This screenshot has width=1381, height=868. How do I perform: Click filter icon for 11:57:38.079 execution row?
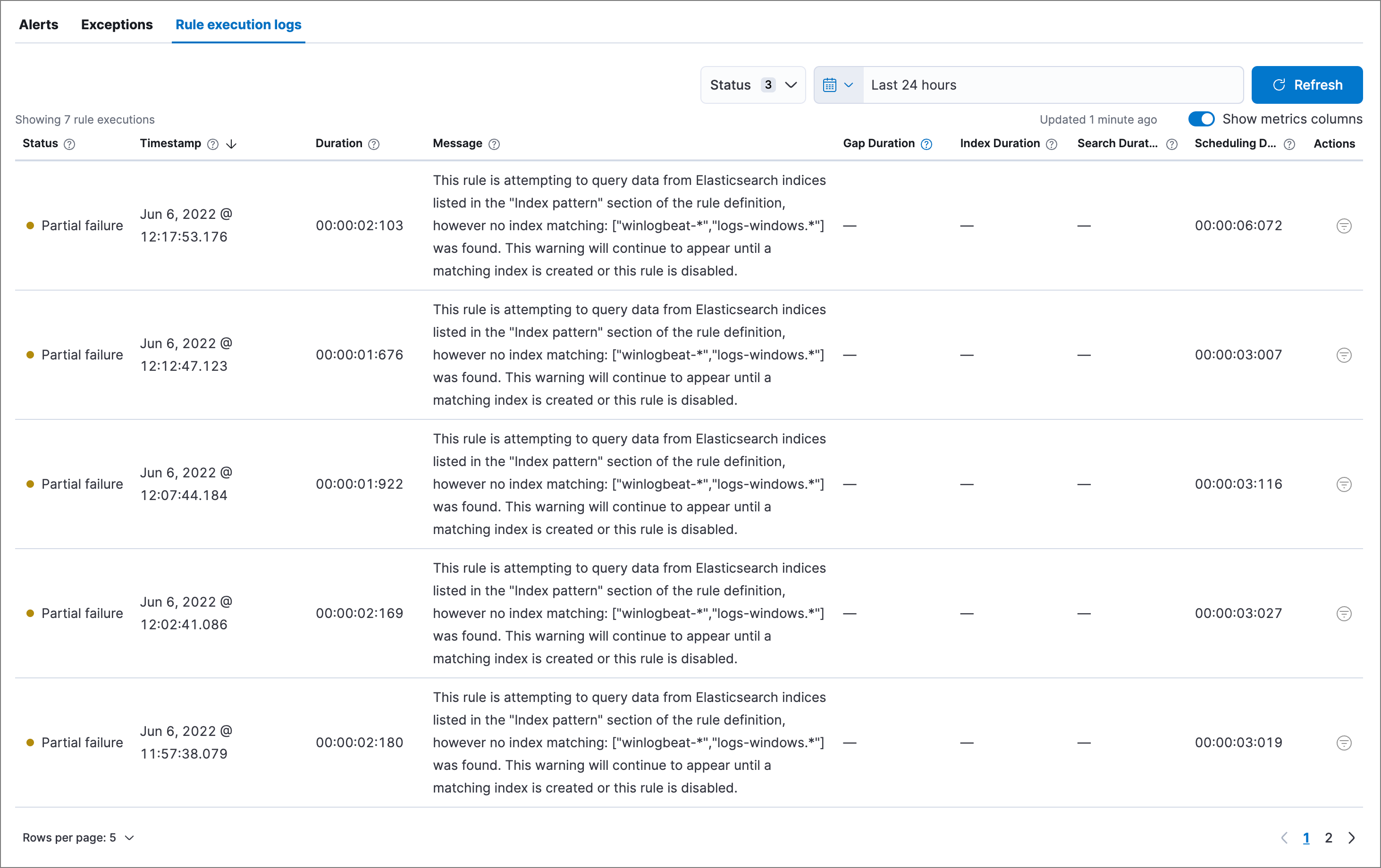[x=1343, y=743]
